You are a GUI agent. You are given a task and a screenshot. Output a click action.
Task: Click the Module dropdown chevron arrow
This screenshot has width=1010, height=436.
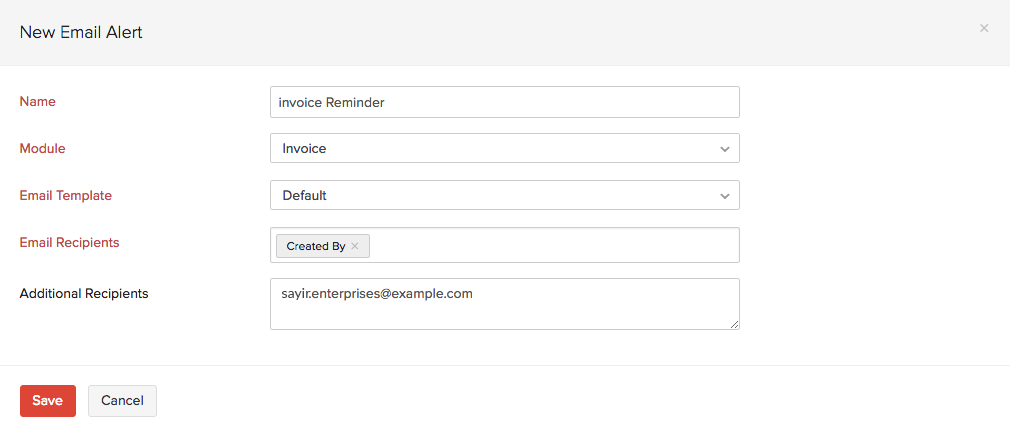[725, 149]
